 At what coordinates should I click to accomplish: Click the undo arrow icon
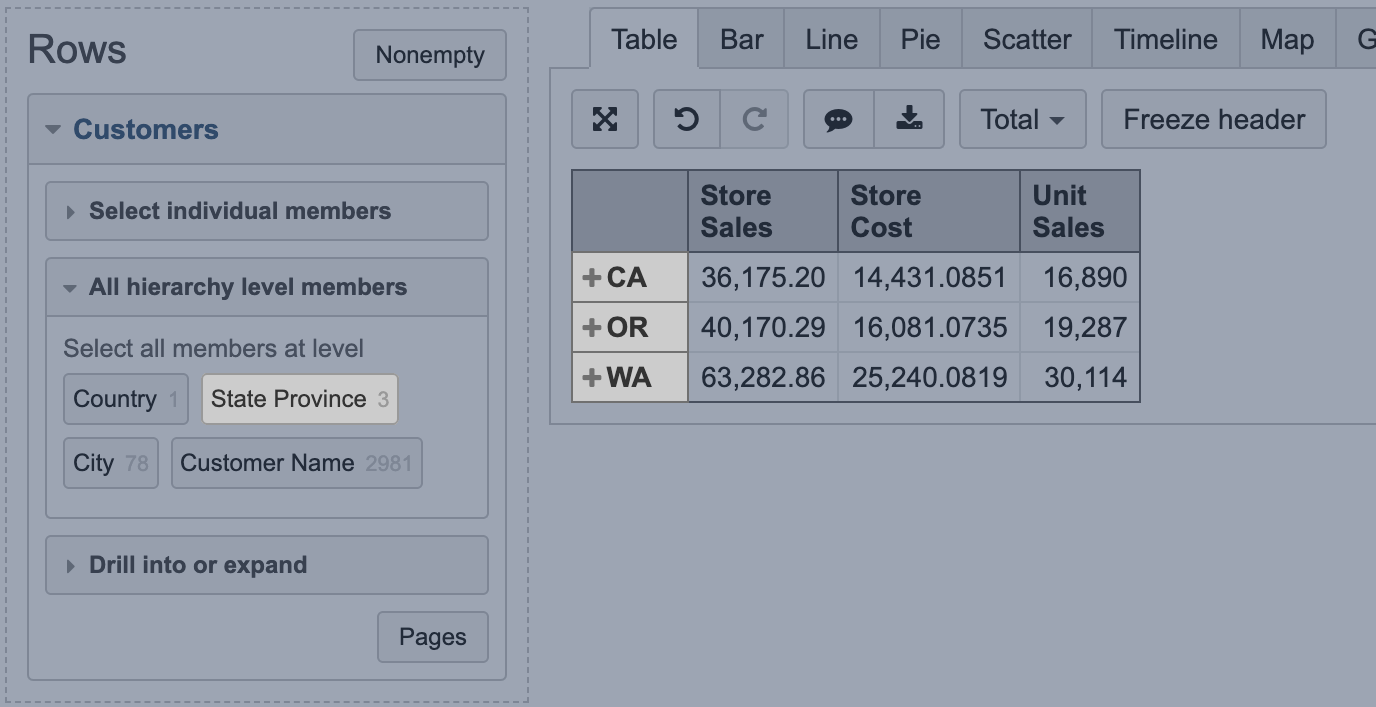(686, 120)
